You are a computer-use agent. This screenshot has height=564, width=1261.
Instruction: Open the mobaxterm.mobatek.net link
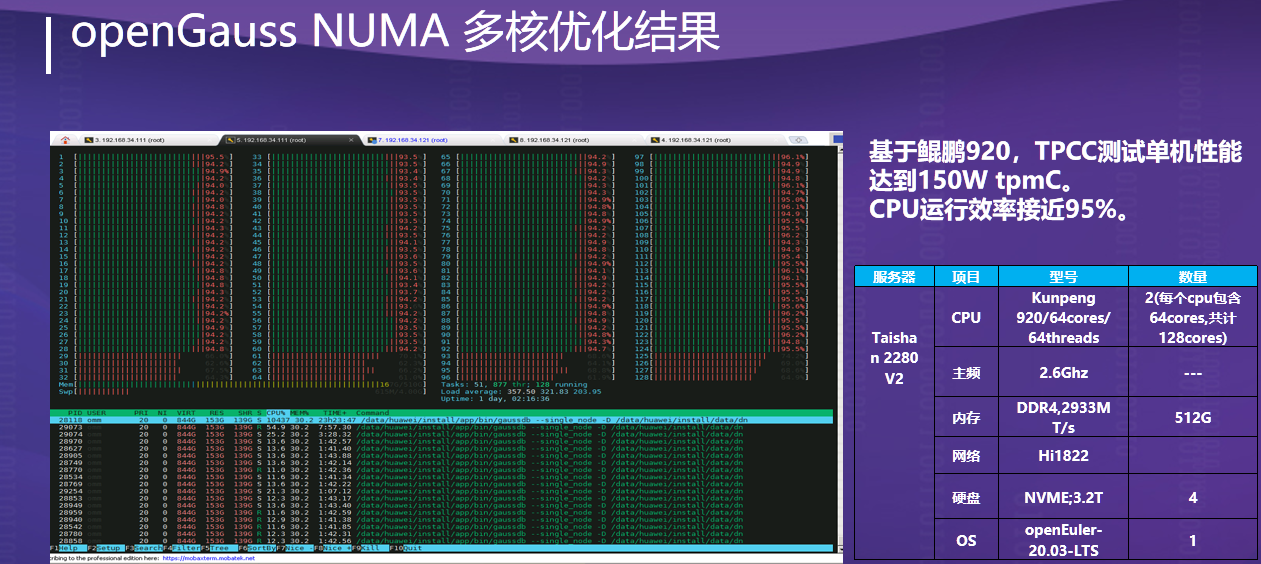(x=209, y=558)
